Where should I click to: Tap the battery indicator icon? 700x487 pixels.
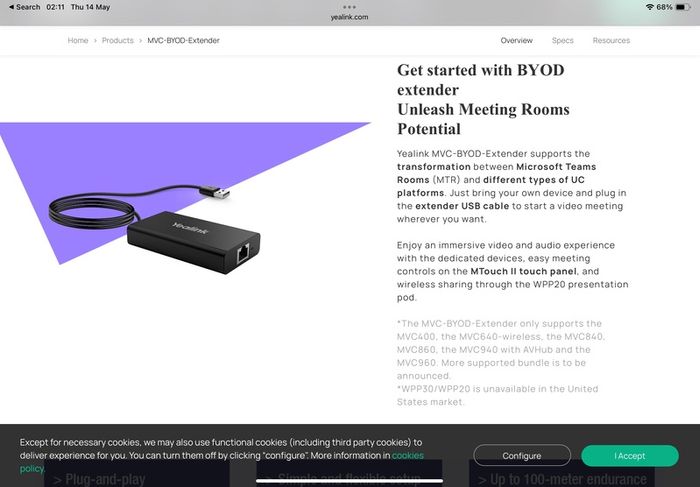pyautogui.click(x=683, y=7)
